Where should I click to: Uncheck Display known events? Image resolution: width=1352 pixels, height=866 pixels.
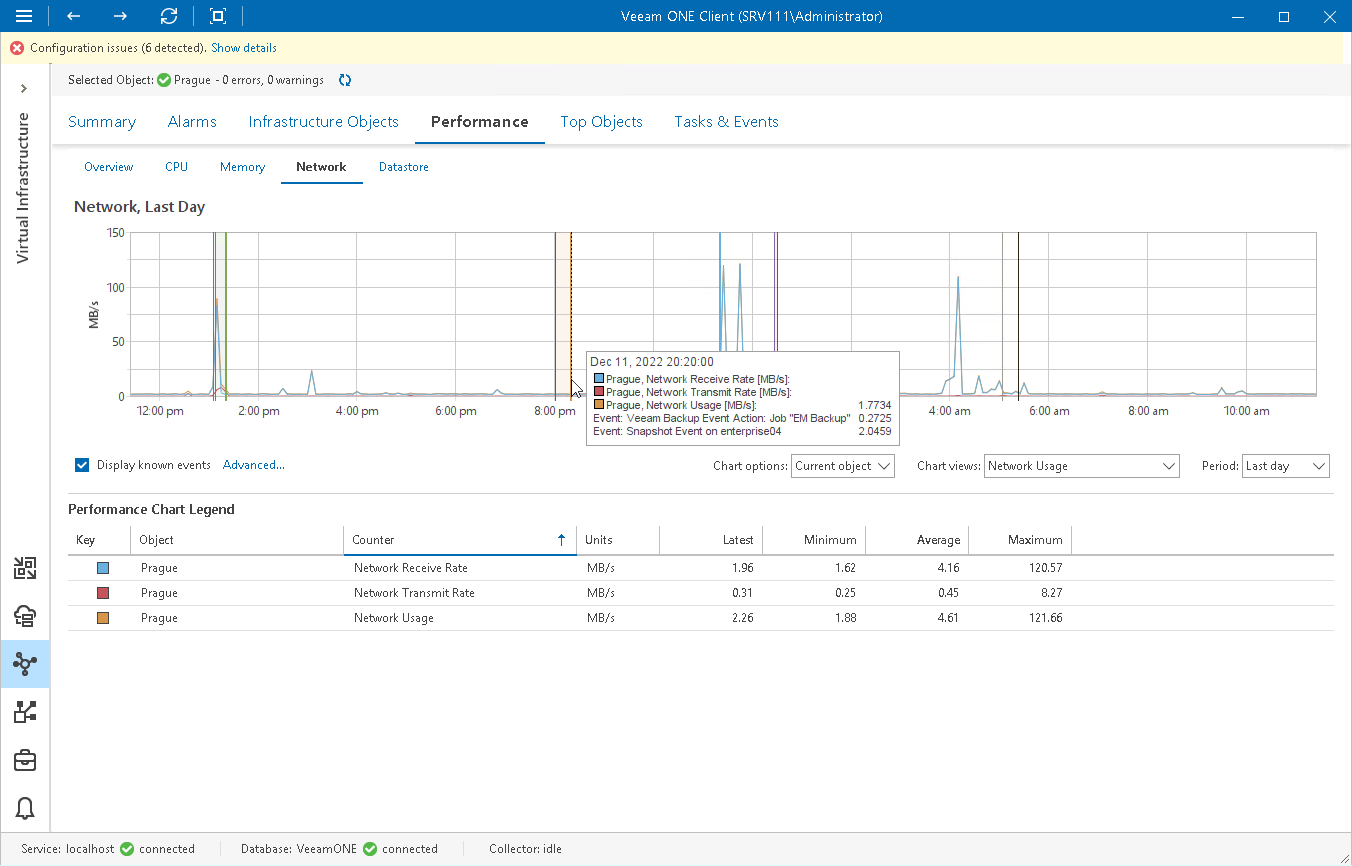[x=82, y=464]
